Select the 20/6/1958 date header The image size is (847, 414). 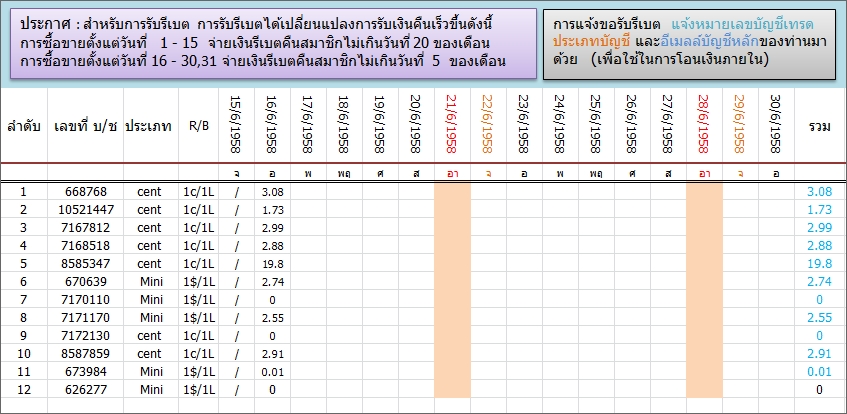[416, 124]
